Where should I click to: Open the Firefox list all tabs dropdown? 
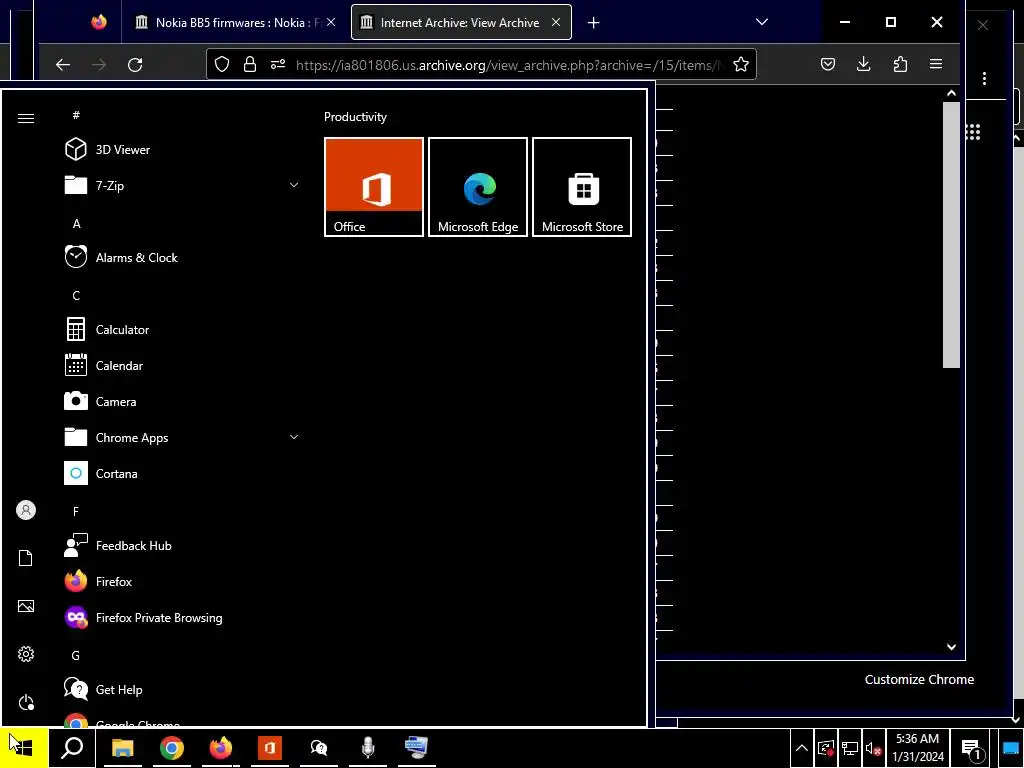tap(761, 22)
